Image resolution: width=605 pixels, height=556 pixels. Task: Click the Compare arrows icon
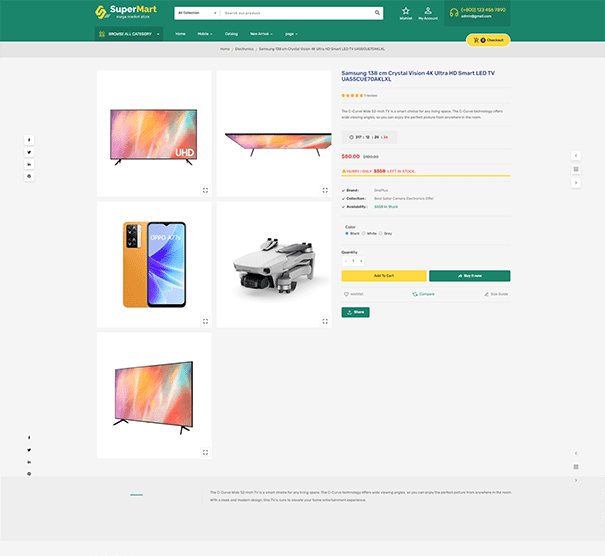pyautogui.click(x=415, y=294)
